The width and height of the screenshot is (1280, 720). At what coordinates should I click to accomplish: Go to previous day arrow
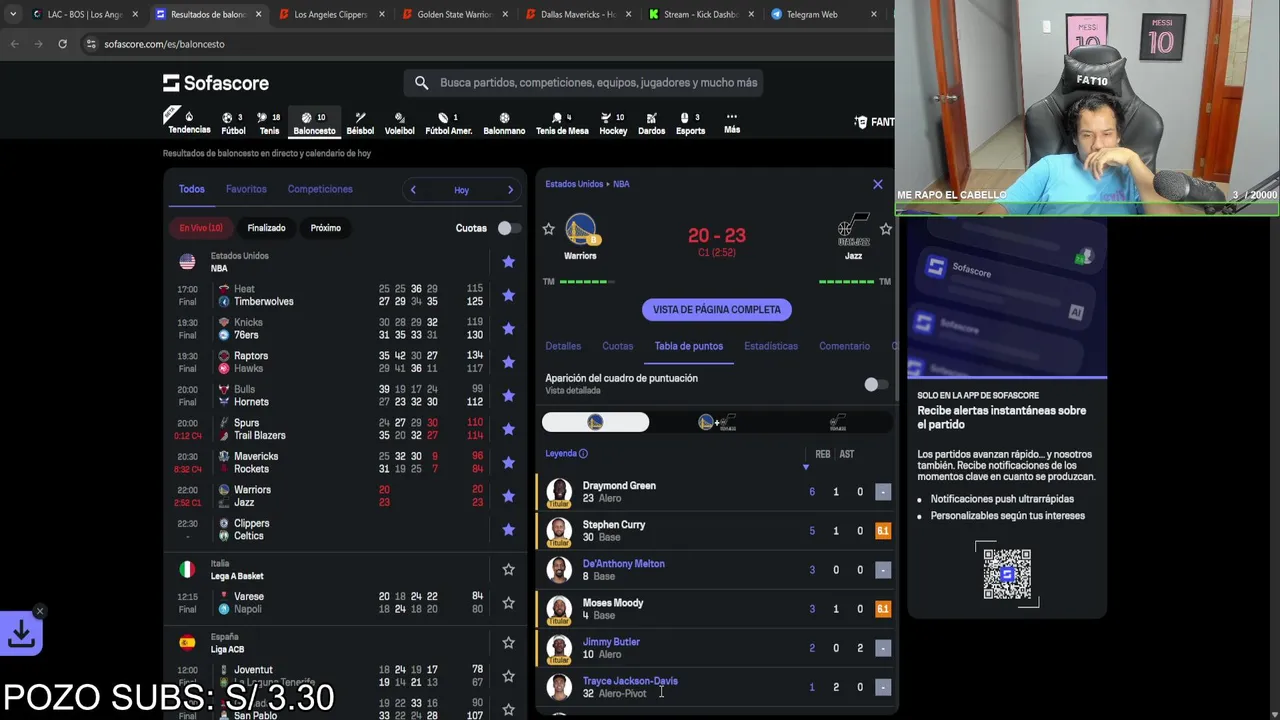[413, 190]
